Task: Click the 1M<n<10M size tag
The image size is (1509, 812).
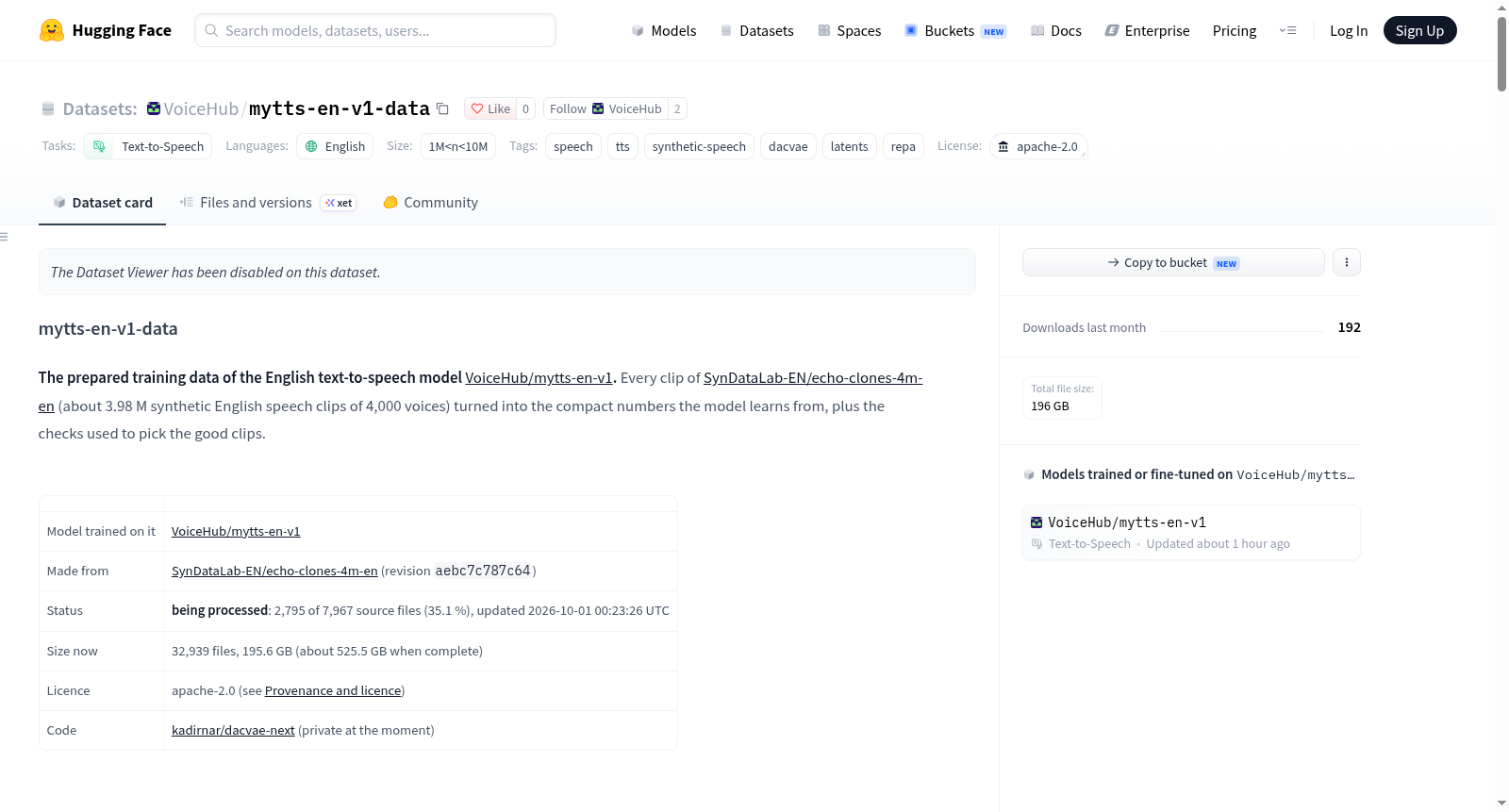Action: pos(458,146)
